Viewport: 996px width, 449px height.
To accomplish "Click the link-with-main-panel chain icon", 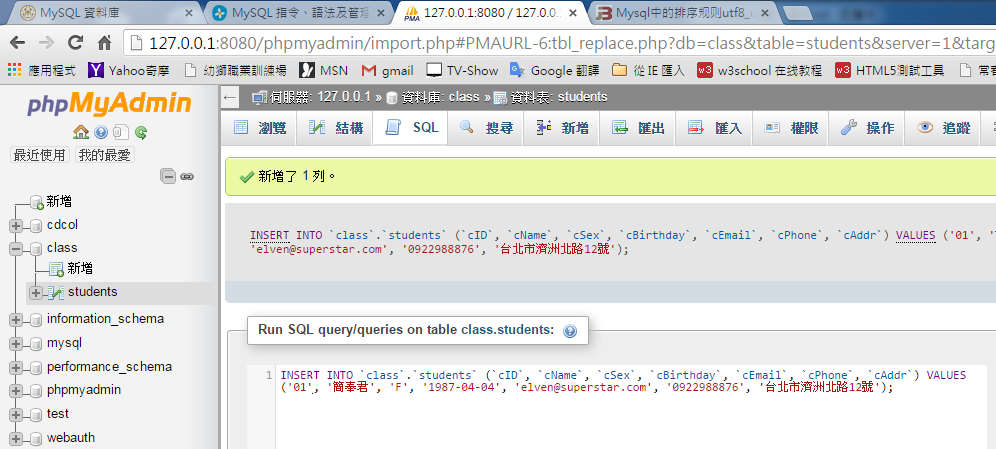I will (187, 177).
